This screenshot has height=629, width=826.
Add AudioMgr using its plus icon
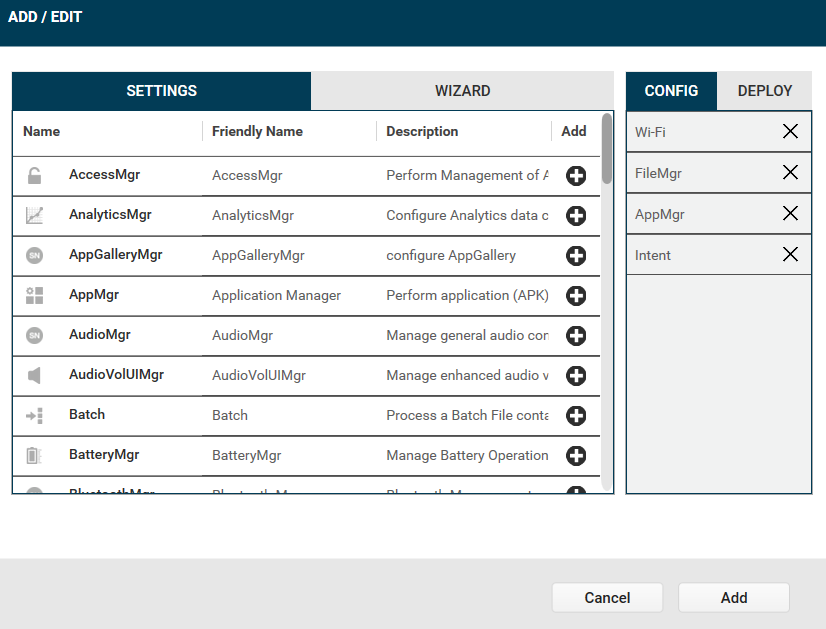576,336
